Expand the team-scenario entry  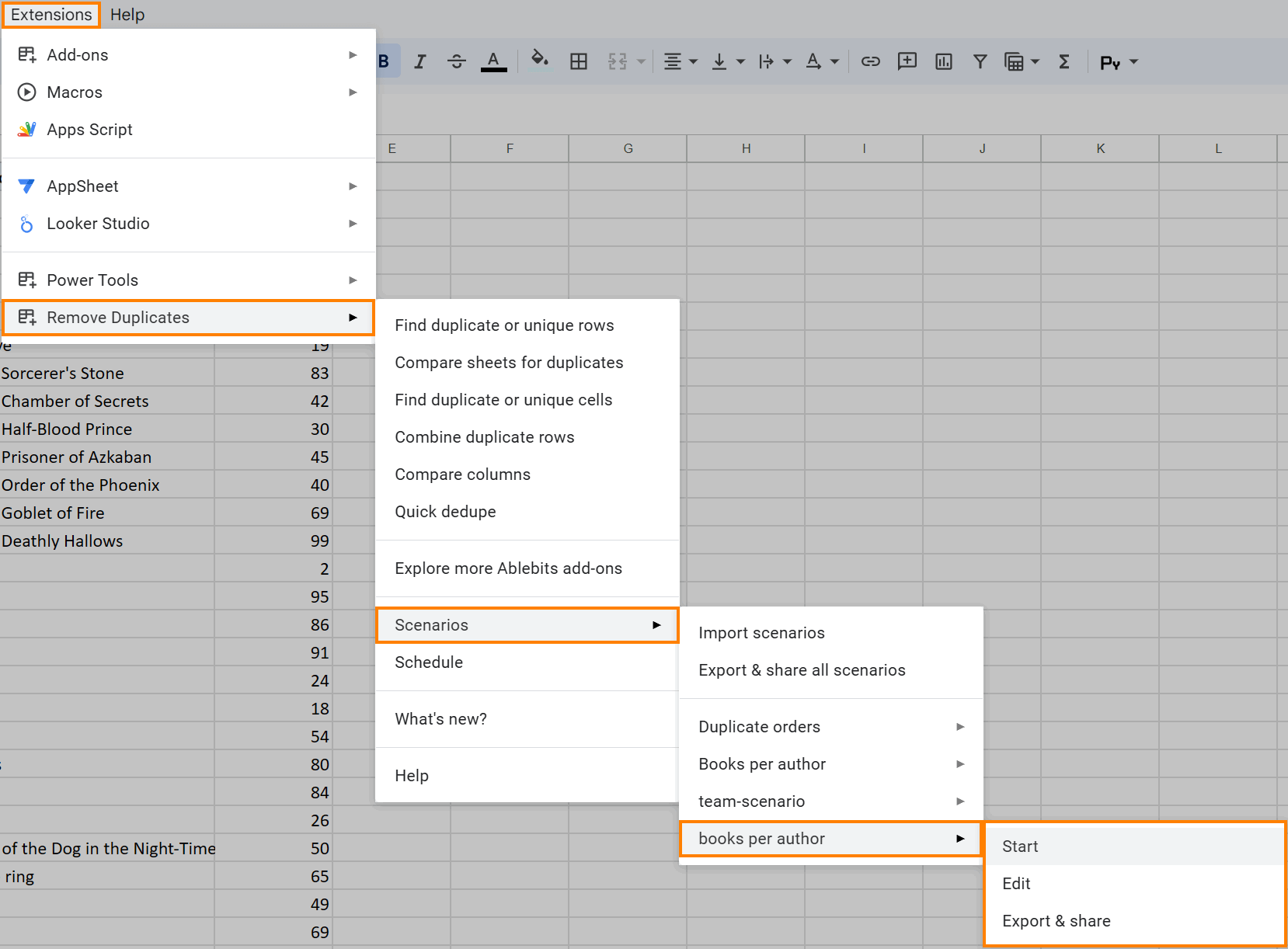831,801
